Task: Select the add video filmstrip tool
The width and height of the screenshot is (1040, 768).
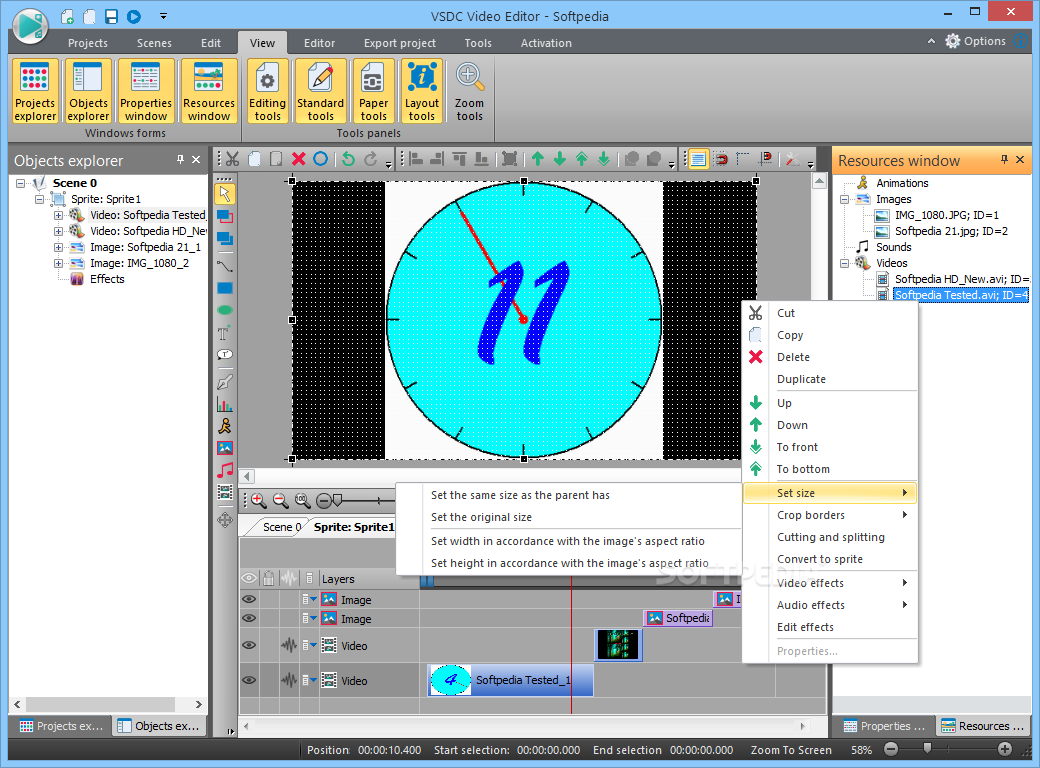Action: [225, 492]
